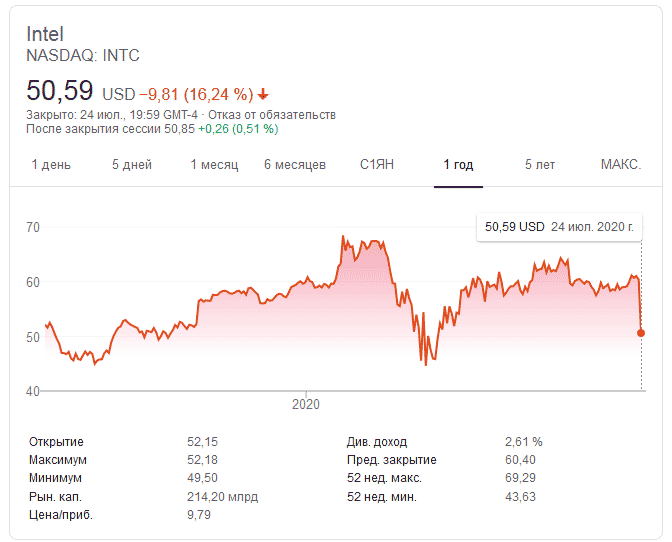
Task: Select the "С1ЯН" year-to-date tab
Action: (x=377, y=165)
